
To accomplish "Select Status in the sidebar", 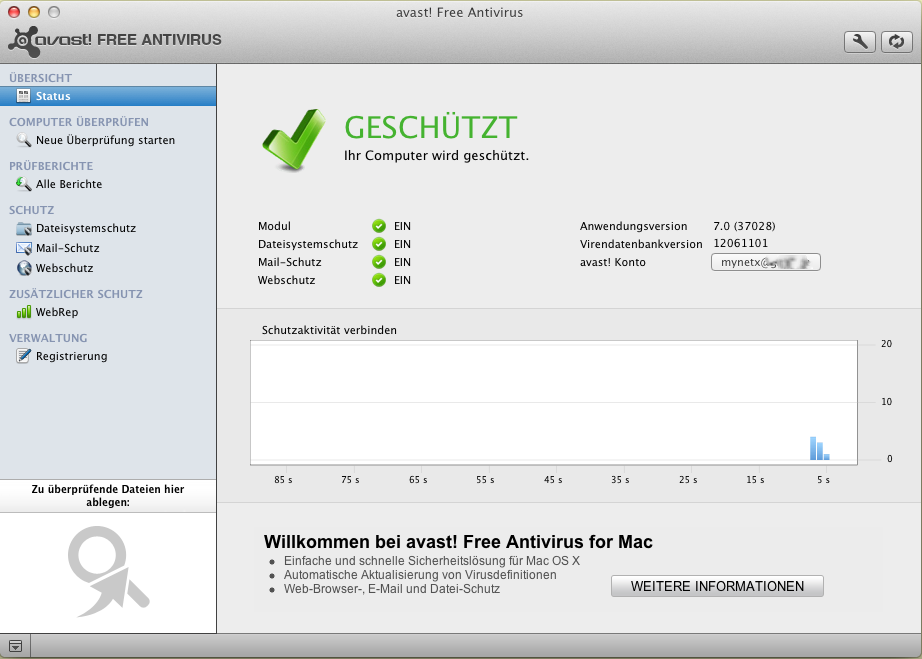I will [x=108, y=96].
